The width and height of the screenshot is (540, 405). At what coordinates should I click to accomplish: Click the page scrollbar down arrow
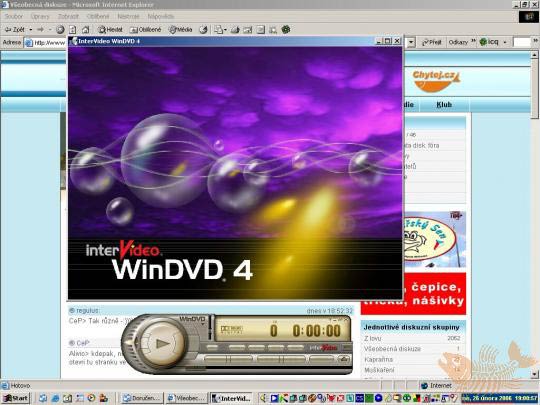tap(534, 374)
